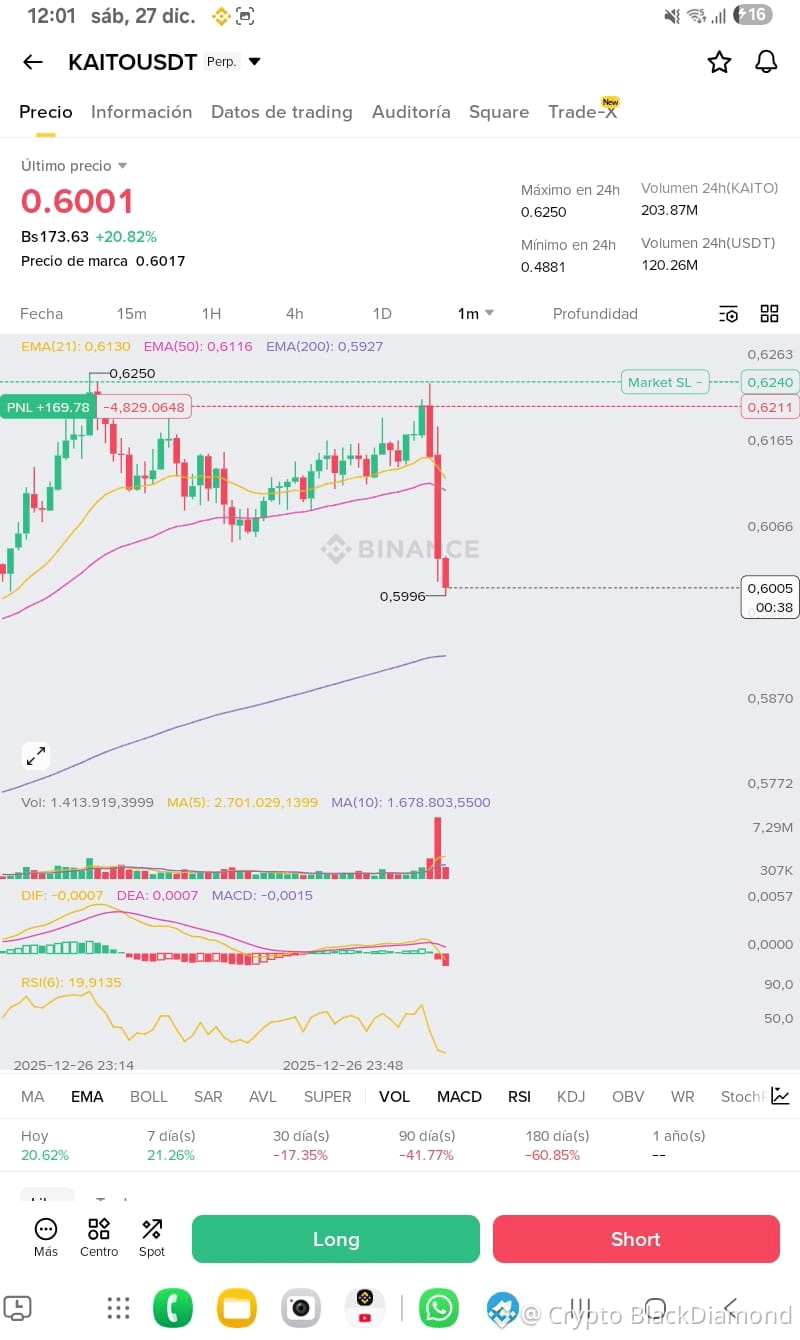Open Trade-X tab
This screenshot has width=800, height=1340.
(x=583, y=112)
